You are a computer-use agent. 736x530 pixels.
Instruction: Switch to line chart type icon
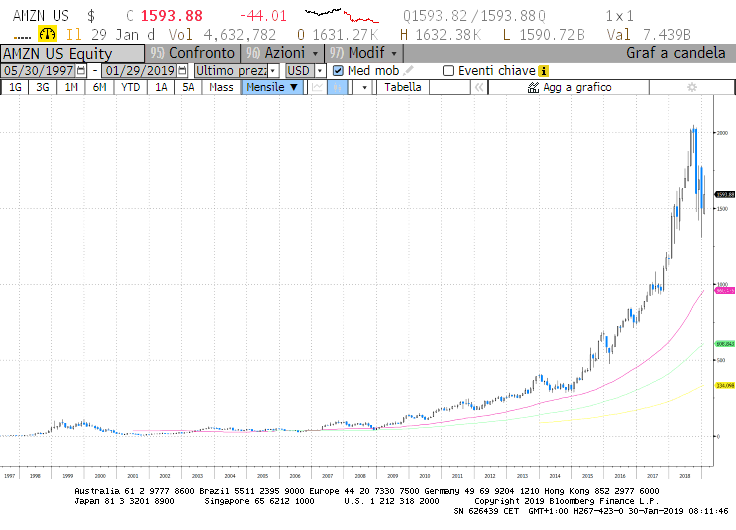pos(318,87)
